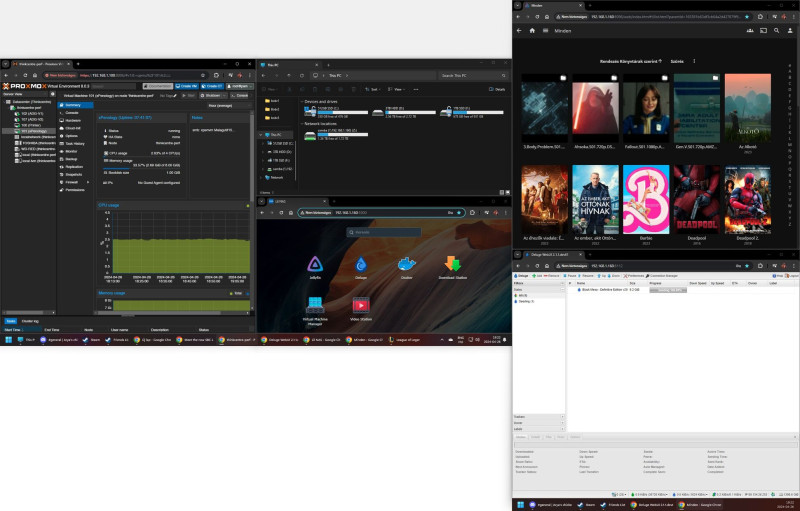Viewport: 800px width, 511px height.
Task: Click the Proxmox logo
Action: point(24,86)
